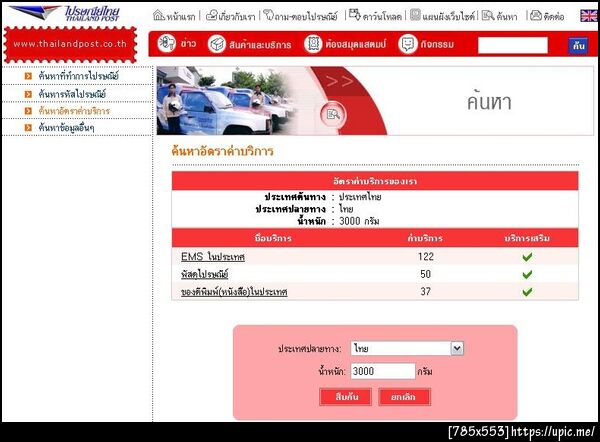
Task: Focus the น้ำหนัก weight field showing 3000
Action: (x=383, y=371)
